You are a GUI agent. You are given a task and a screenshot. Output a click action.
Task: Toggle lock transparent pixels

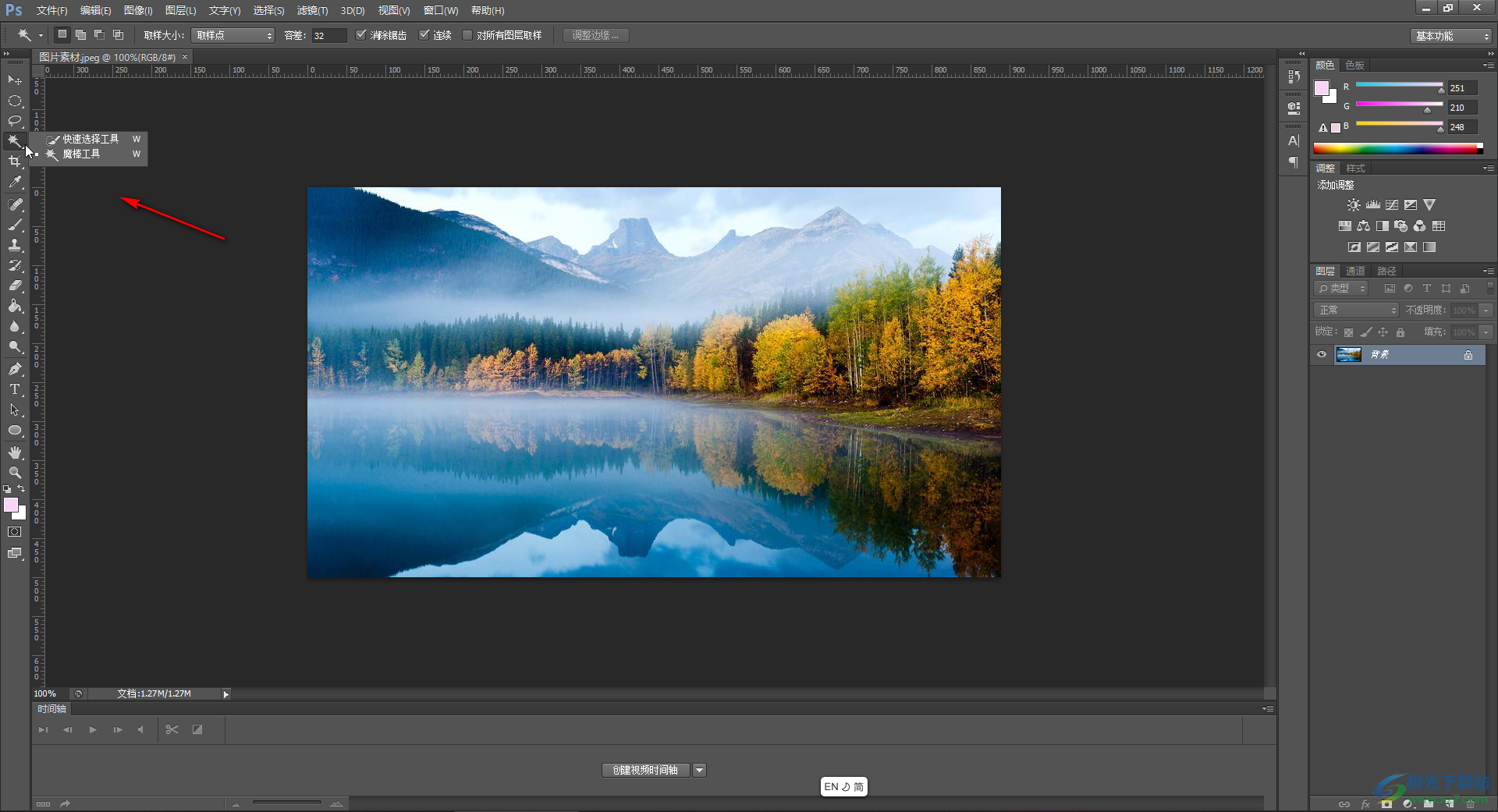tap(1348, 332)
